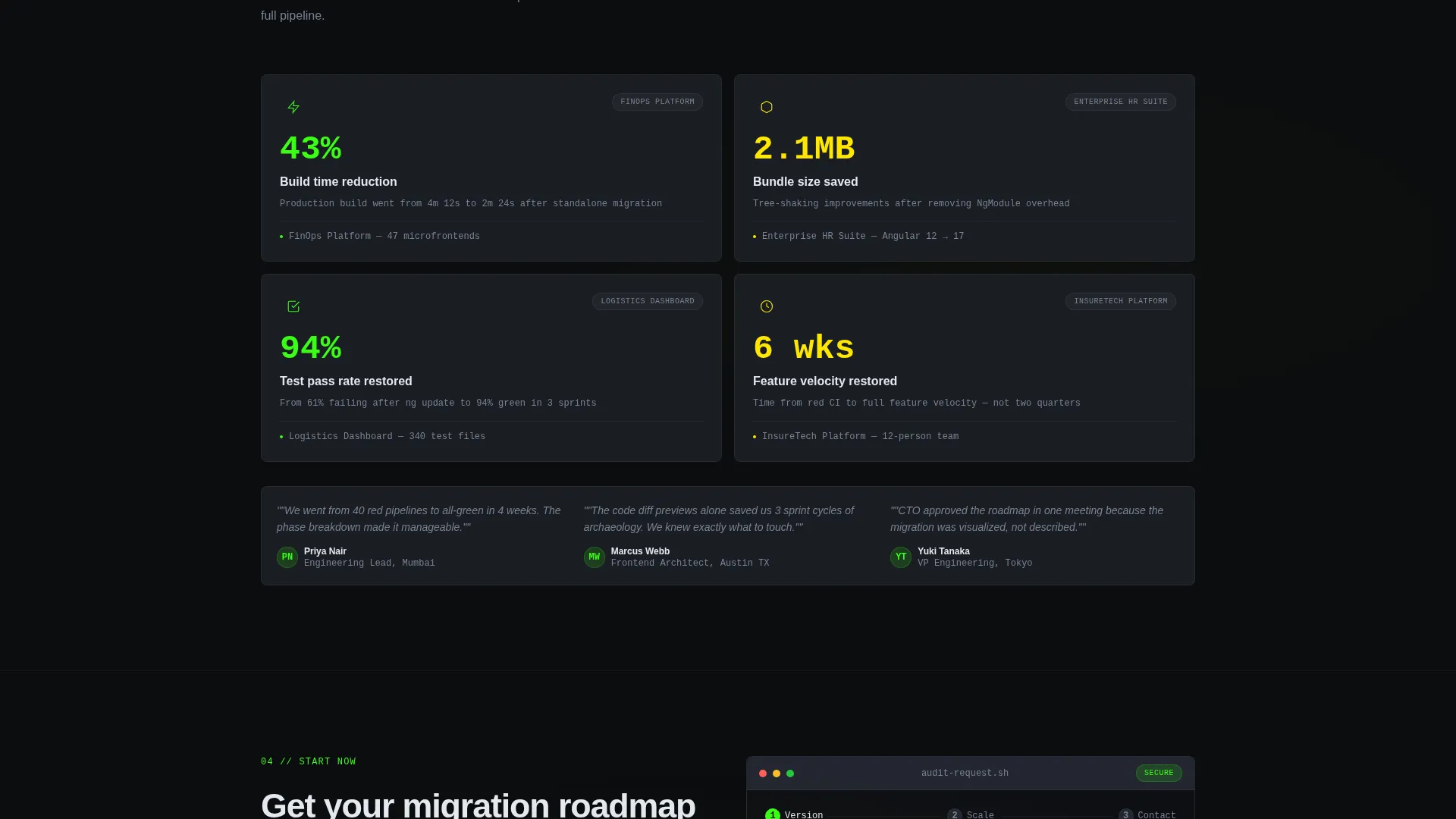The height and width of the screenshot is (819, 1456).
Task: Click the INSURETECH PLATFORM tag
Action: click(1121, 301)
